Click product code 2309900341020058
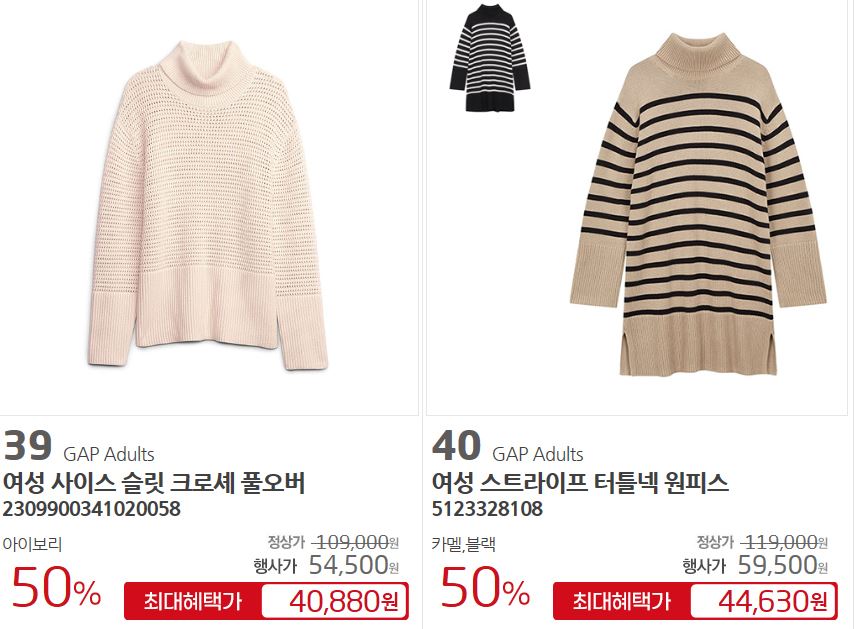This screenshot has width=854, height=629. (92, 509)
